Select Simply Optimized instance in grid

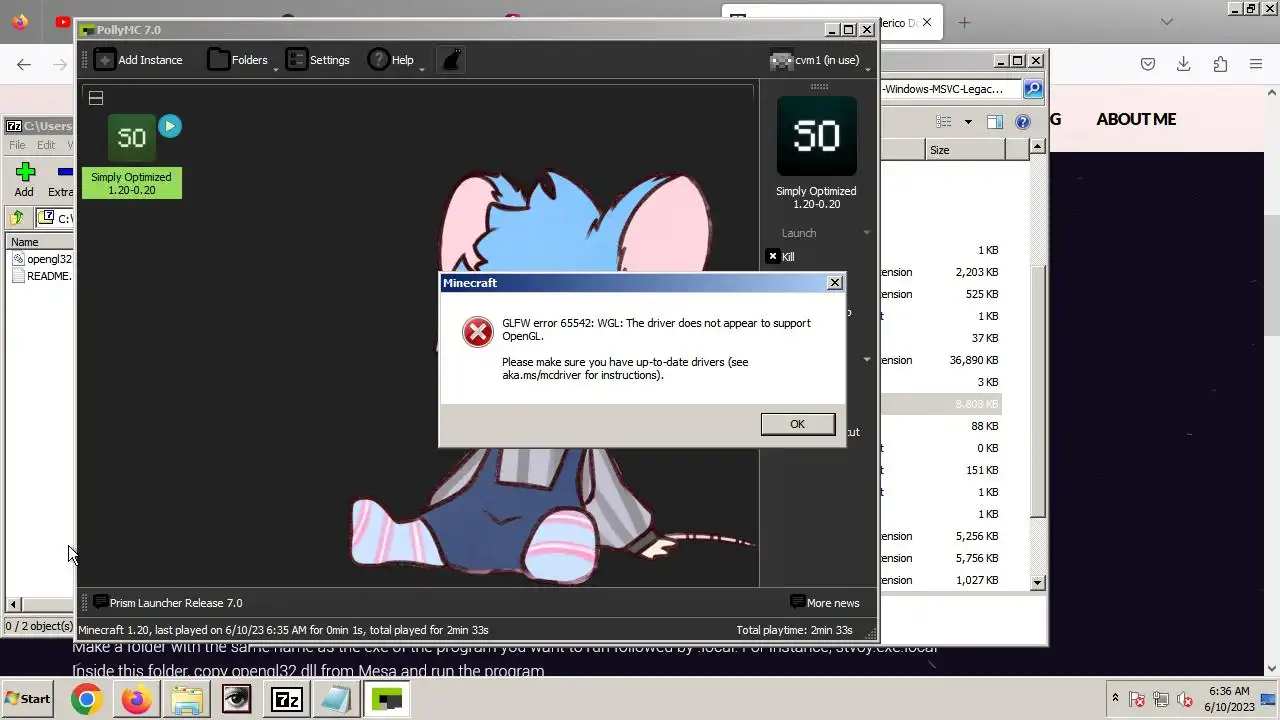pos(132,157)
